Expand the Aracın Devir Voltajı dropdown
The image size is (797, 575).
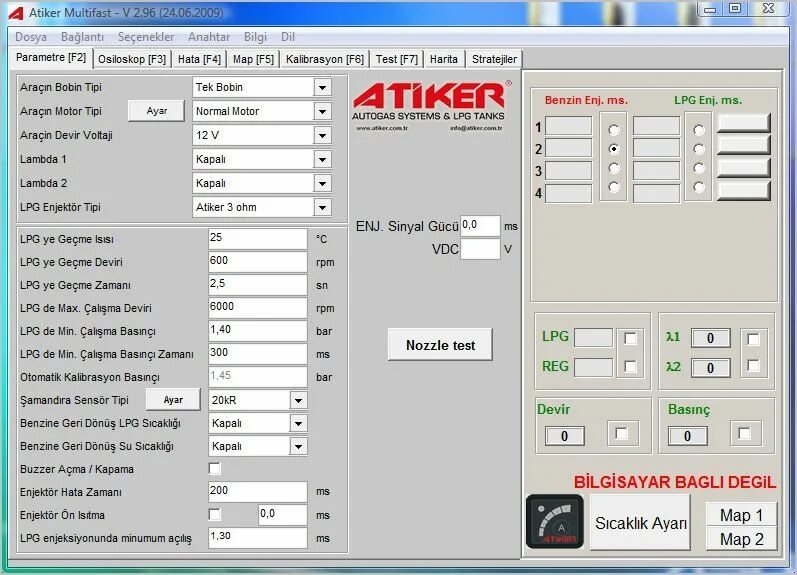pos(322,135)
